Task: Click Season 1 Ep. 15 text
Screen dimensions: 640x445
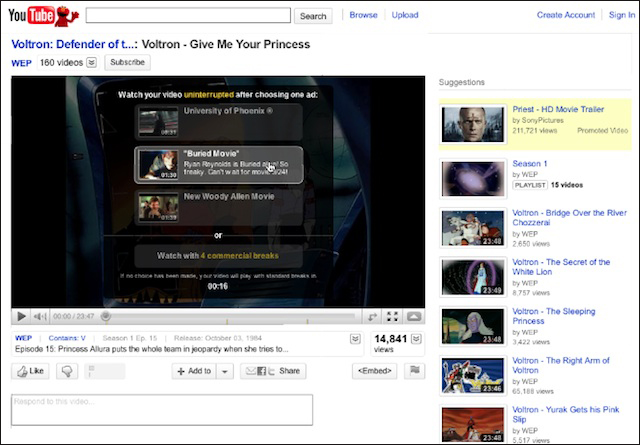Action: pos(130,338)
